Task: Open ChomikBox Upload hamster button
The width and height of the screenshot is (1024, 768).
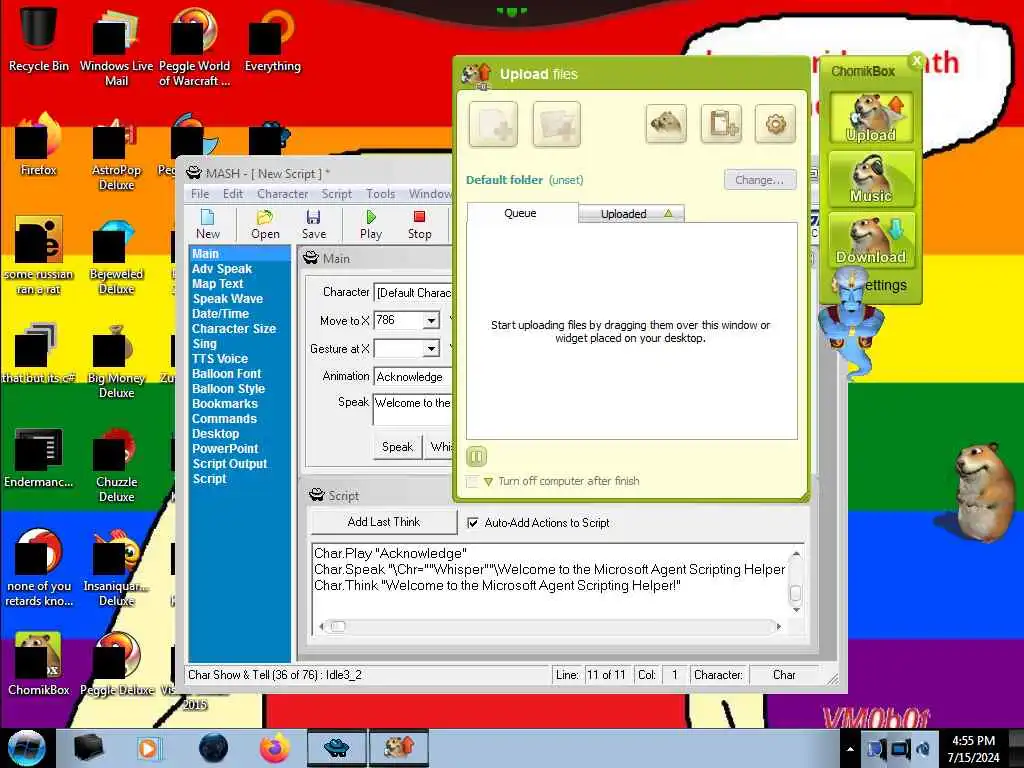Action: coord(871,118)
